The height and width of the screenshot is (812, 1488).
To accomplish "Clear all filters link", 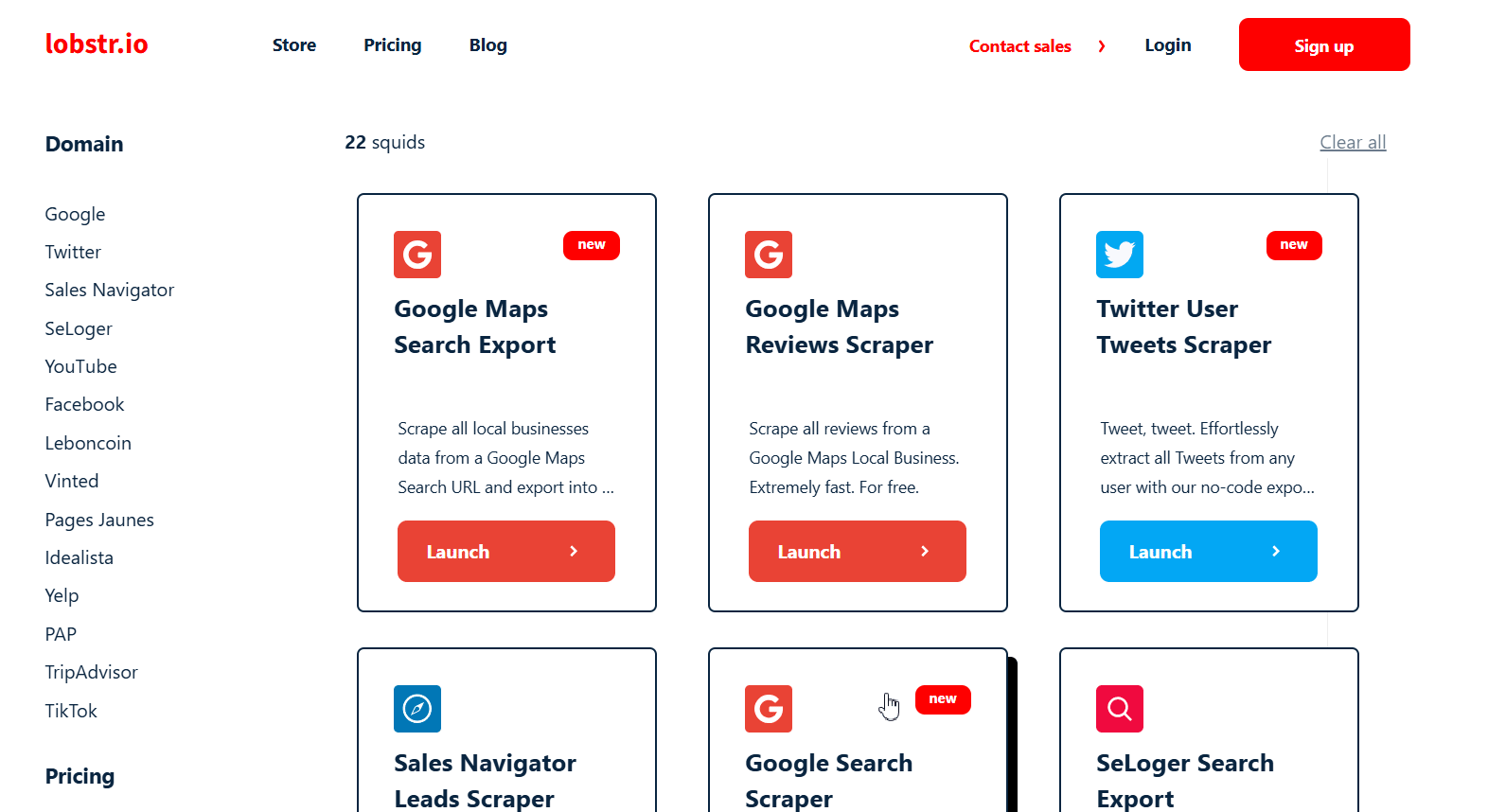I will pos(1353,142).
